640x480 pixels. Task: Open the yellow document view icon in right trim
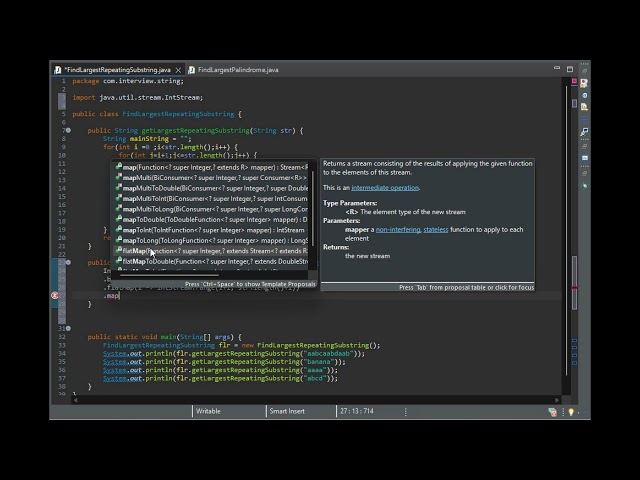pos(584,107)
